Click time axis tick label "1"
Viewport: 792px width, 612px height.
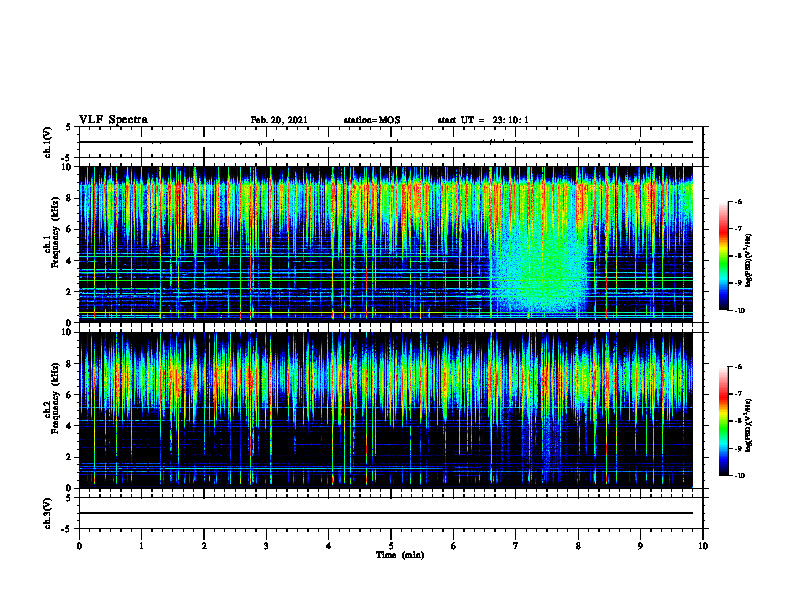click(141, 546)
